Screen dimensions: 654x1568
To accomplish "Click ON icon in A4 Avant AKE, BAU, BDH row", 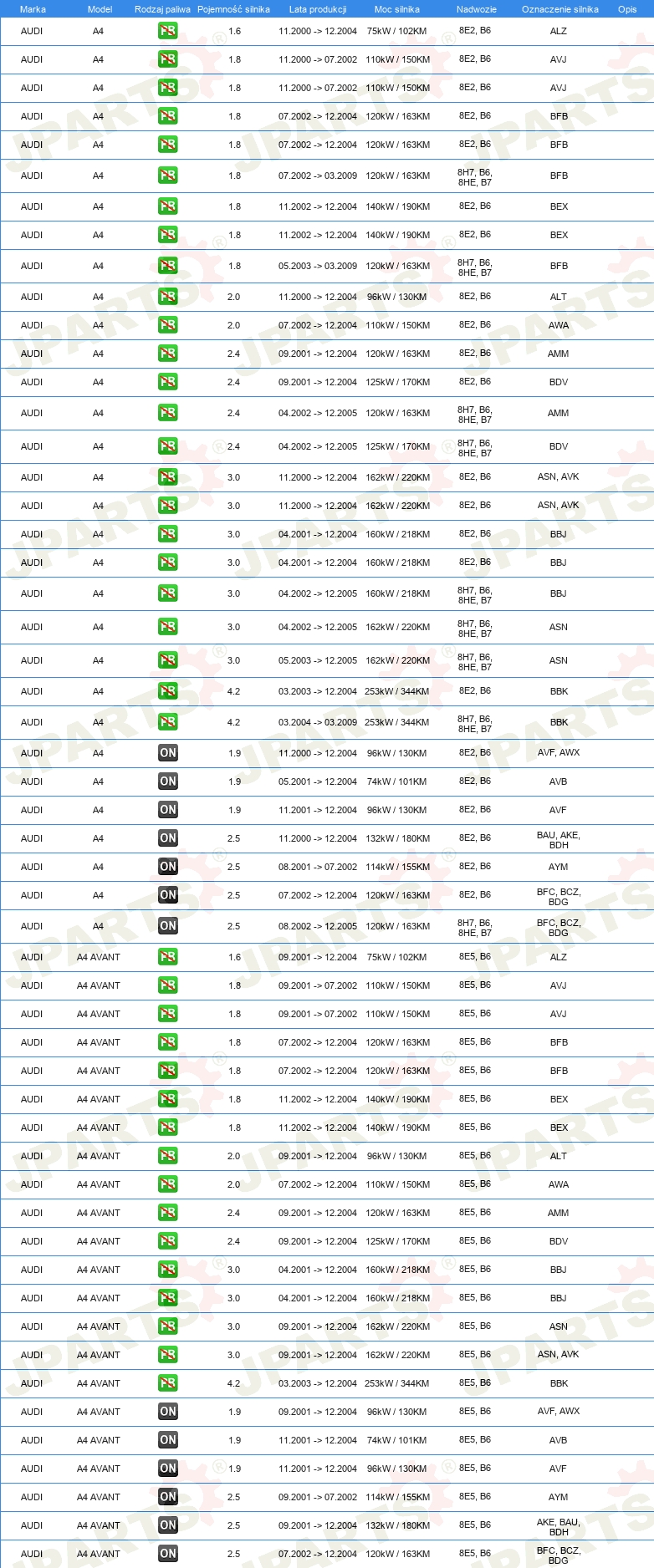I will (x=167, y=1525).
